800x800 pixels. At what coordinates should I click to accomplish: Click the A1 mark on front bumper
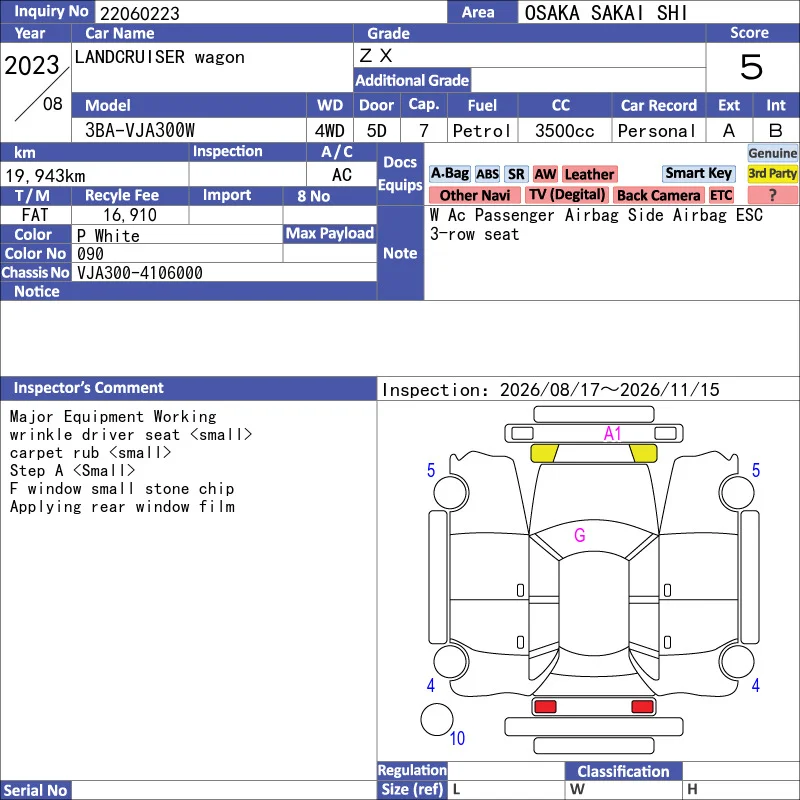point(612,434)
